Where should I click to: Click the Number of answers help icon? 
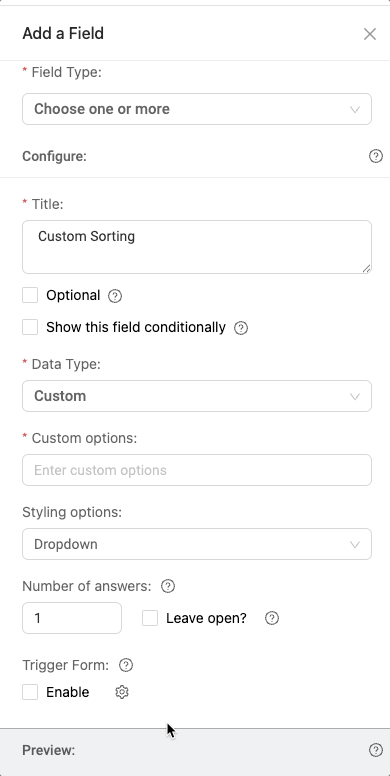coord(168,586)
